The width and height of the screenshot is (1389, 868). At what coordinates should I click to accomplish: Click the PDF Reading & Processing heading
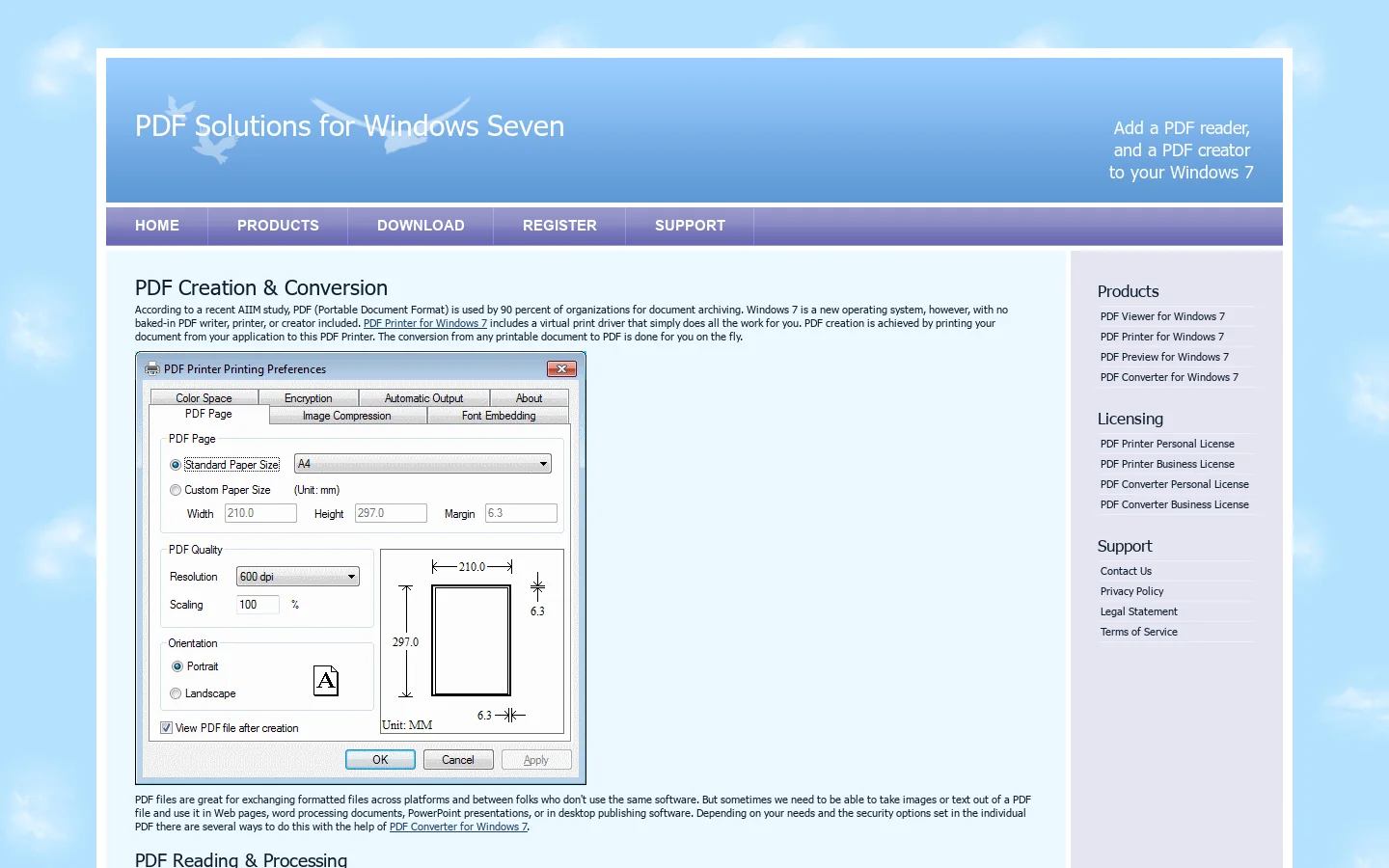[x=241, y=859]
